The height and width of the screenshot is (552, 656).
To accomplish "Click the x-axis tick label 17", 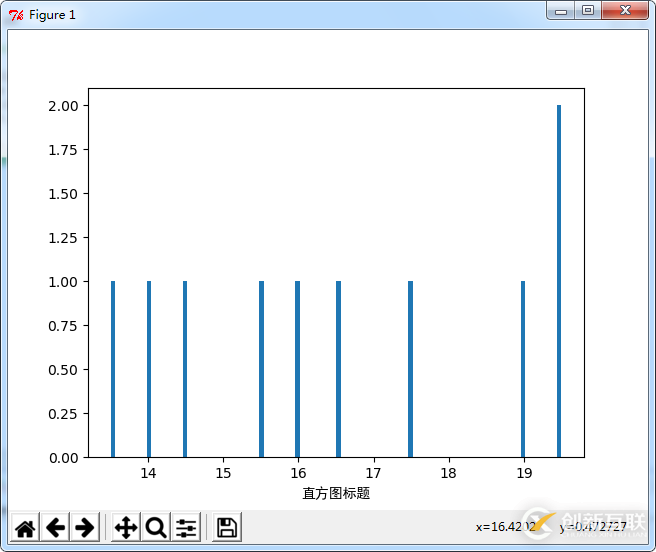I will point(373,473).
